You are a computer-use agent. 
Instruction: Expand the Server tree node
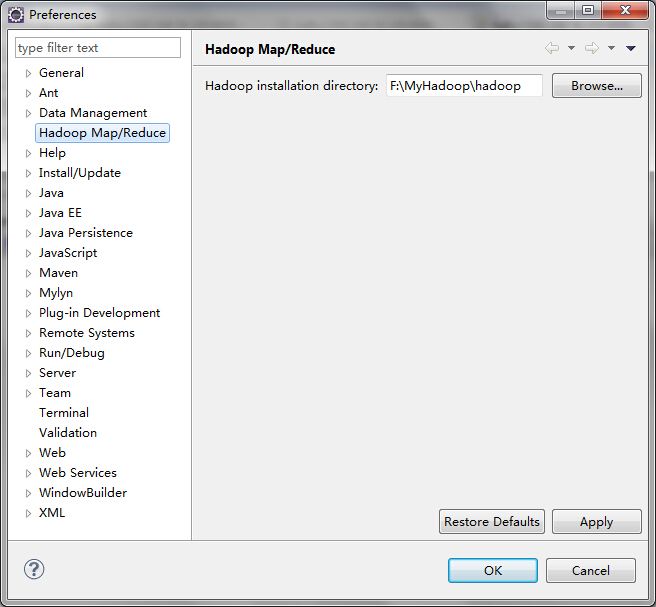[28, 373]
